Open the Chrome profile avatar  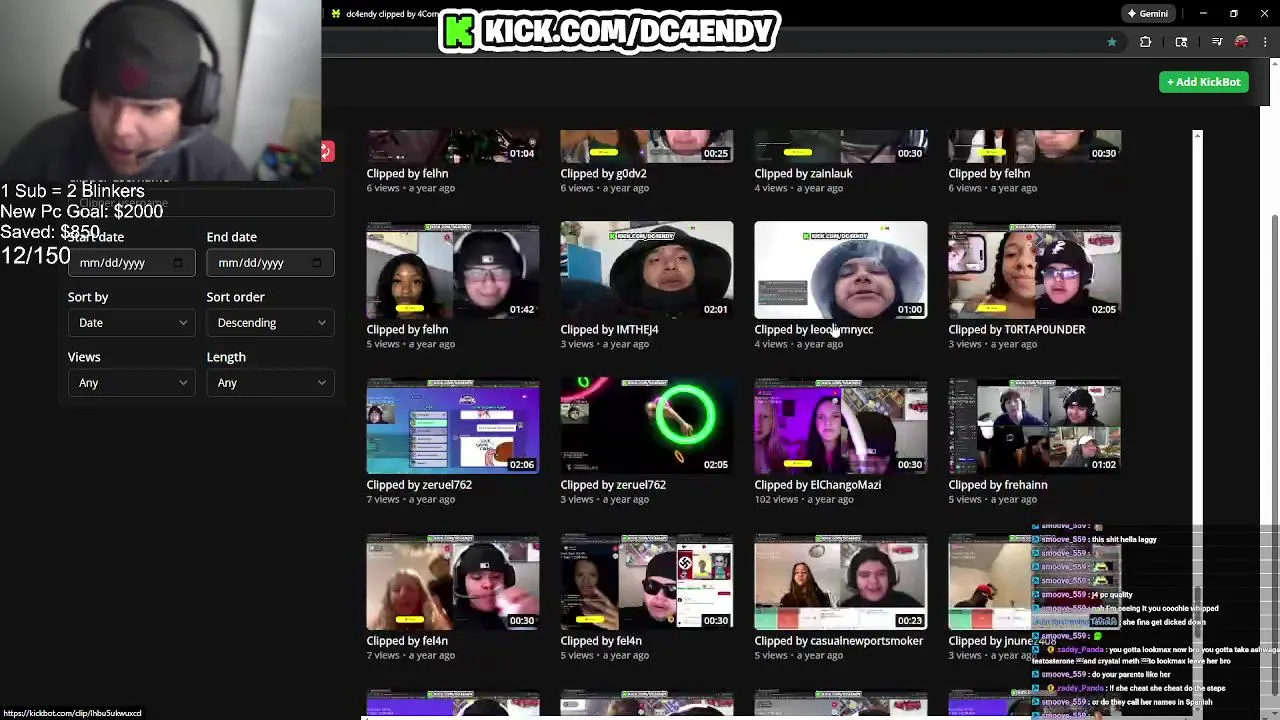[1241, 42]
